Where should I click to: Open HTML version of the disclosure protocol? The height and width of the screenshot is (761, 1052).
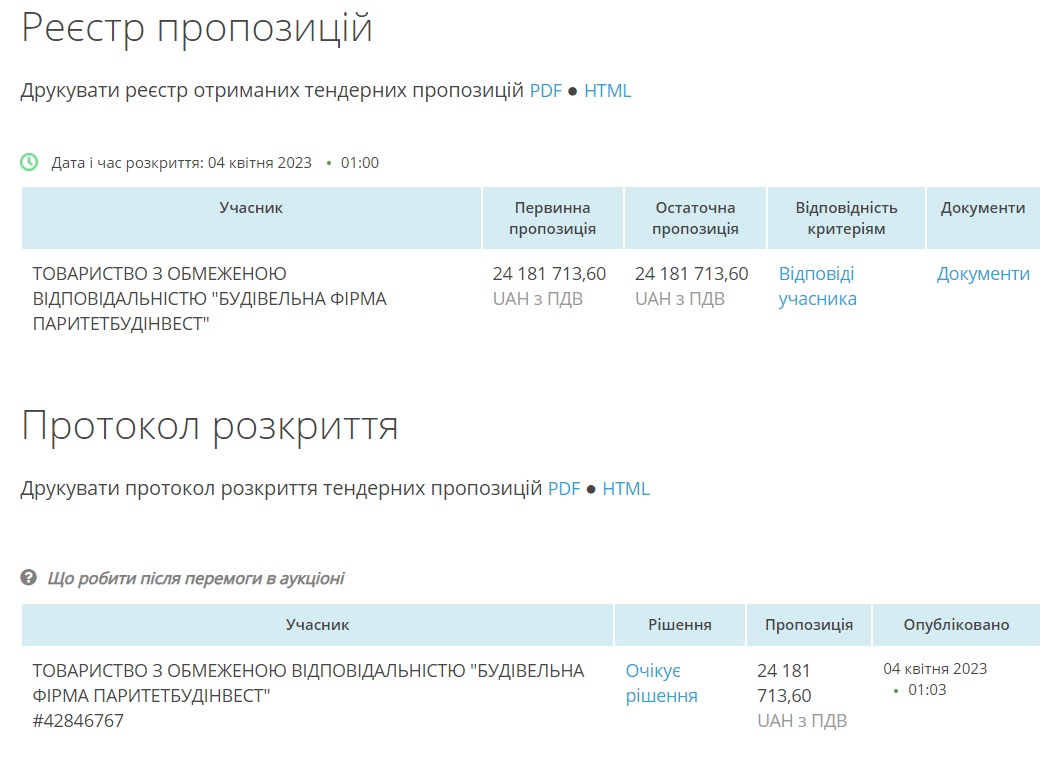pos(626,489)
